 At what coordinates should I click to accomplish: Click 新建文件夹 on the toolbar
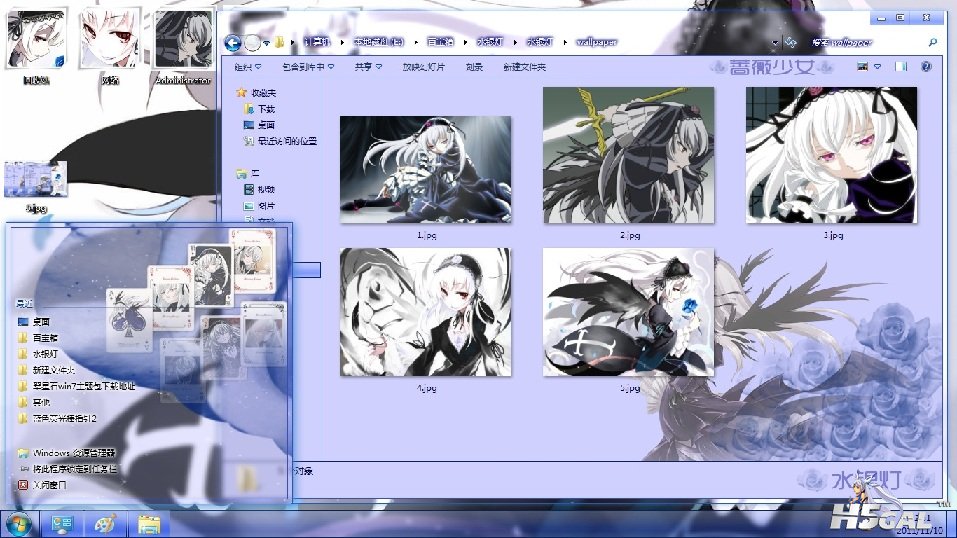coord(524,67)
